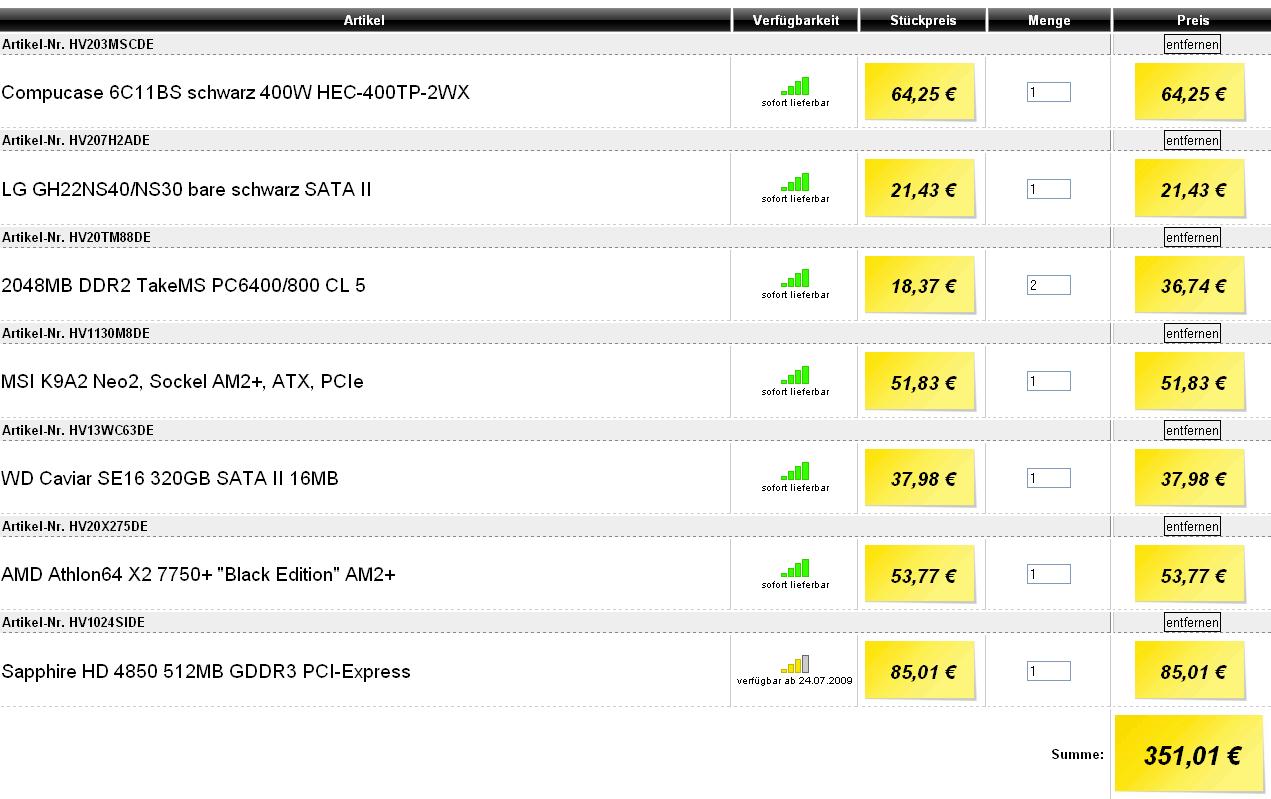Viewport: 1271px width, 799px height.
Task: Click 53,77 € total in Preis column
Action: (1190, 574)
